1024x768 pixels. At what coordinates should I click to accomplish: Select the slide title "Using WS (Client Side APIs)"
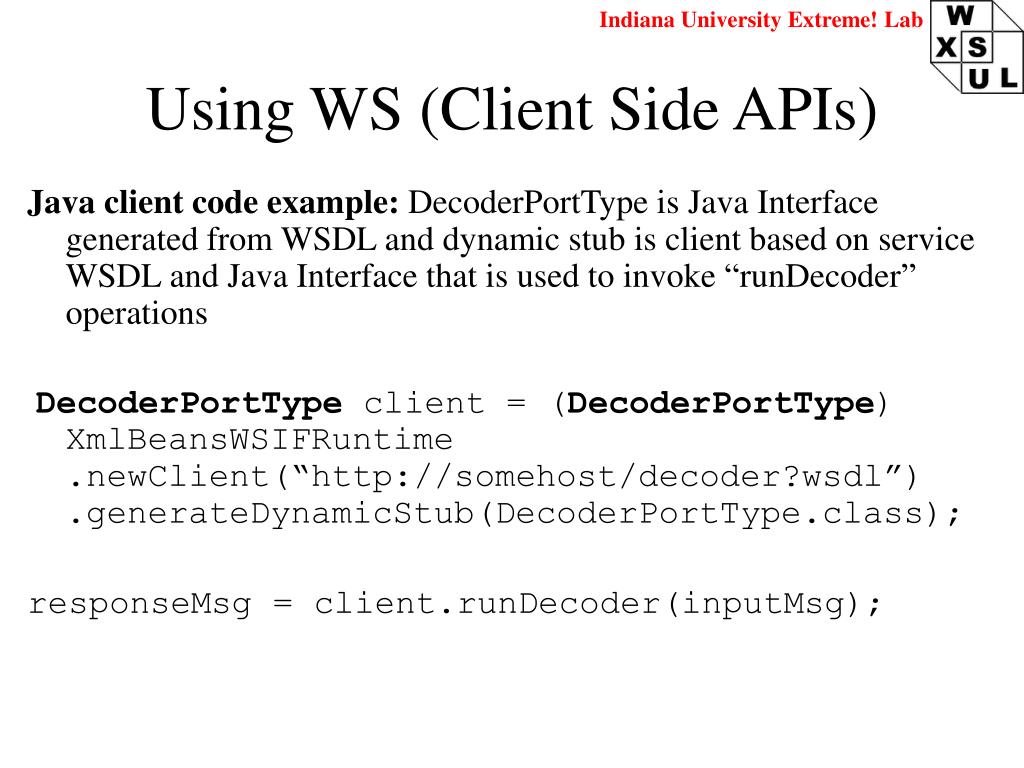(x=511, y=110)
